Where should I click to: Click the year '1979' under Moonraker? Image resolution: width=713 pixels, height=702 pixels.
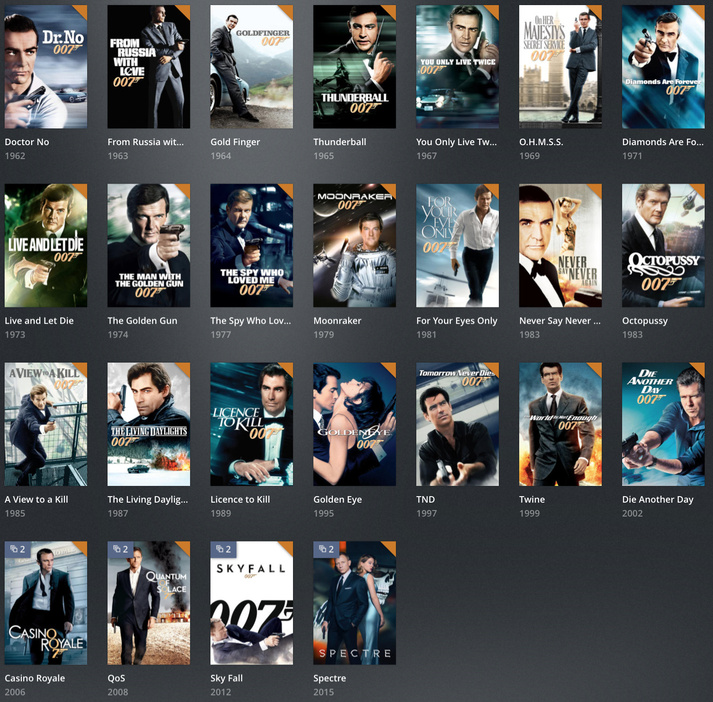(324, 335)
